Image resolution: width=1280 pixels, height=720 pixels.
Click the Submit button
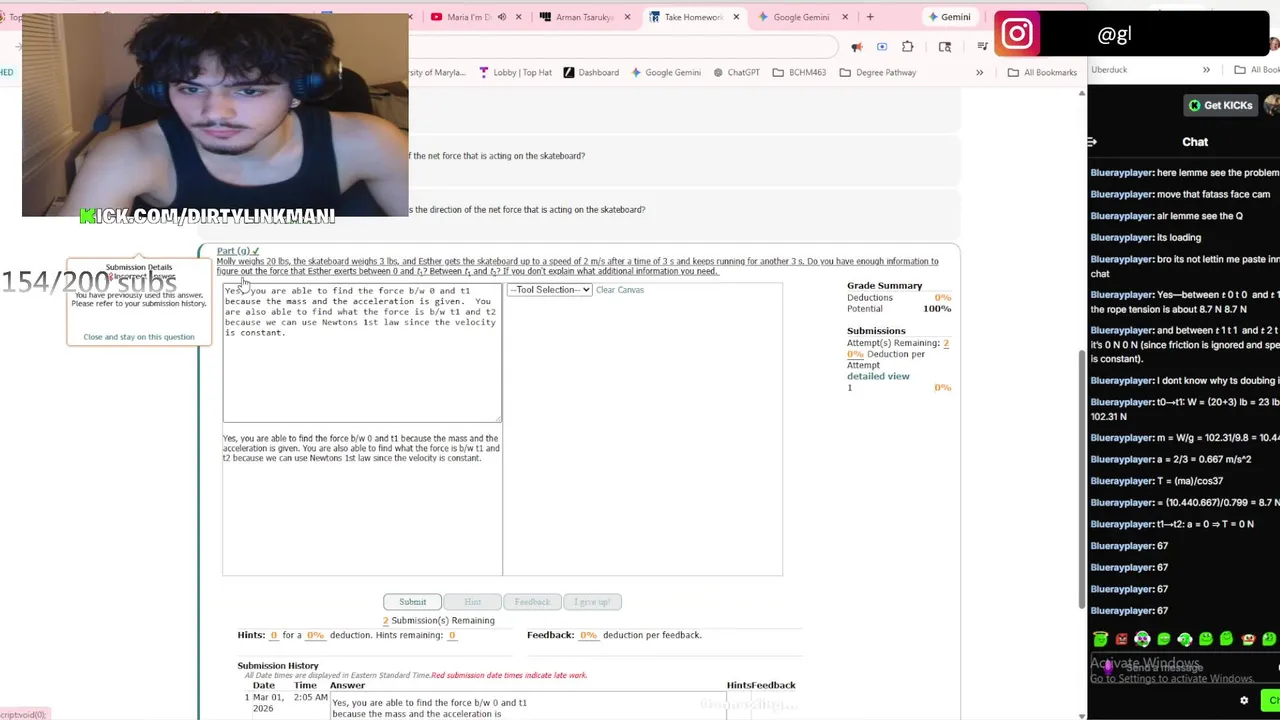(x=412, y=602)
